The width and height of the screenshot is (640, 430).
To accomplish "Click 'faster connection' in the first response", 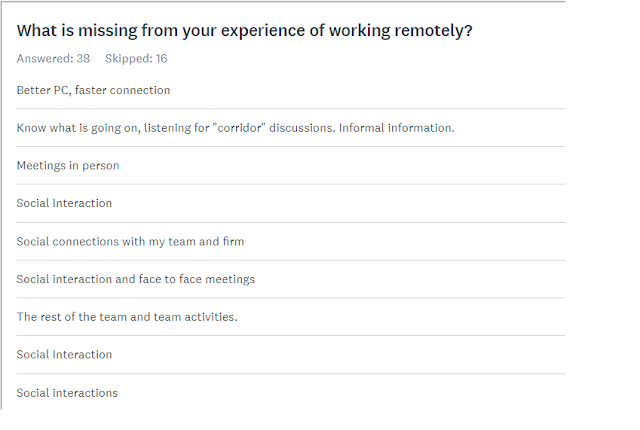I will [122, 90].
